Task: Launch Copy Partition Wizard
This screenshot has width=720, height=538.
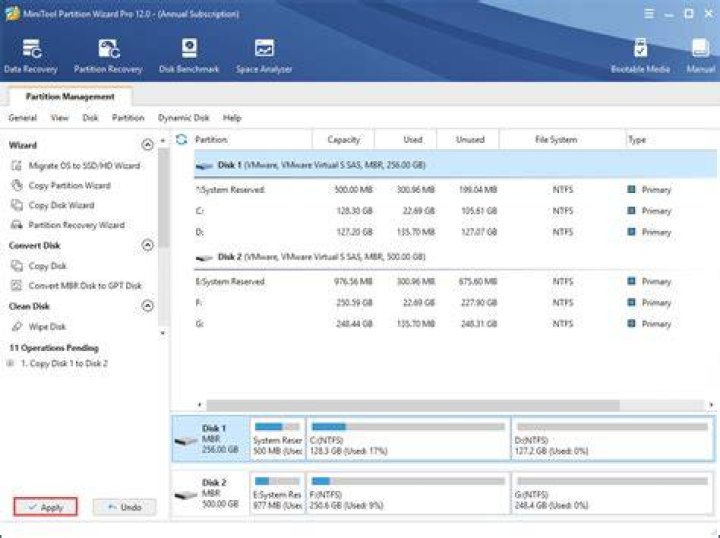Action: coord(61,185)
